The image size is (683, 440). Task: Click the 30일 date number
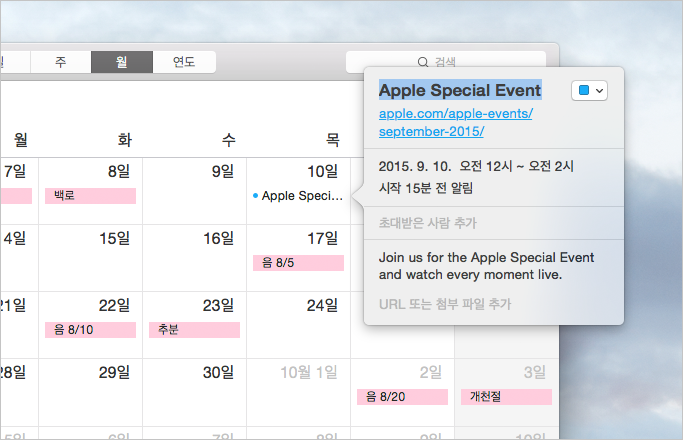coord(219,372)
